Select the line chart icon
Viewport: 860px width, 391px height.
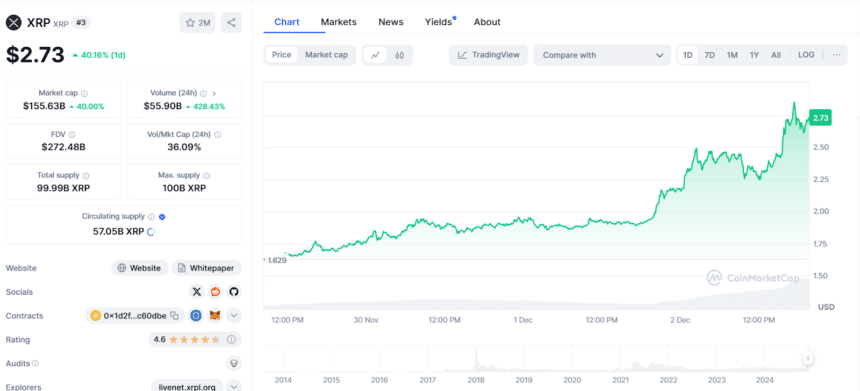click(x=376, y=55)
